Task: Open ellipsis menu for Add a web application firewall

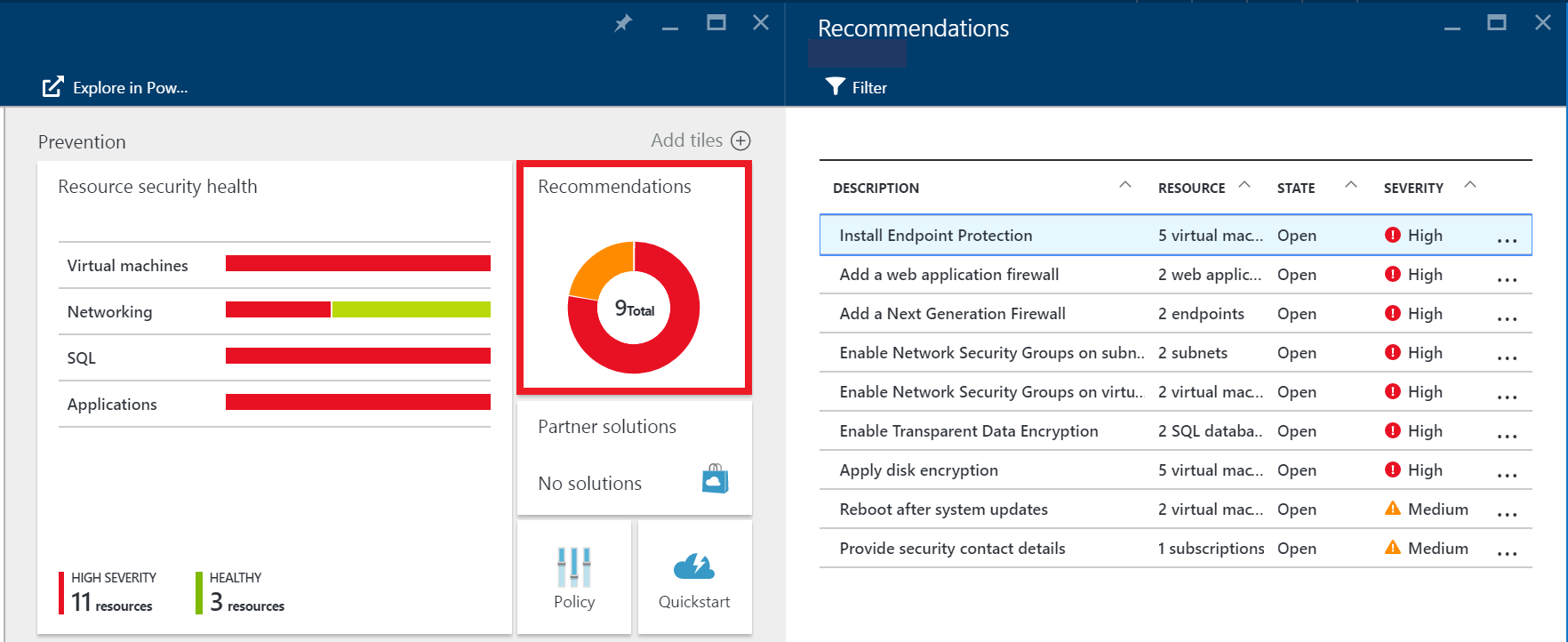Action: click(x=1507, y=280)
